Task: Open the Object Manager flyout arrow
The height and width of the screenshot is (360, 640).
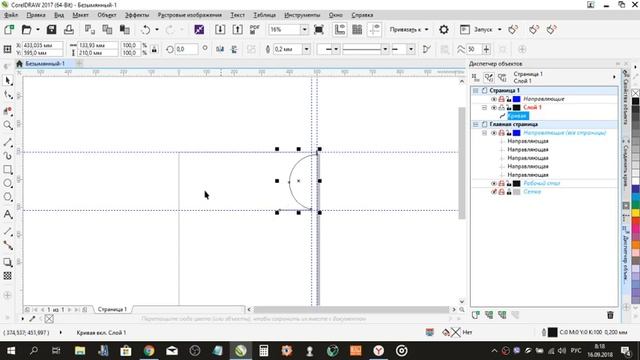Action: tap(614, 77)
